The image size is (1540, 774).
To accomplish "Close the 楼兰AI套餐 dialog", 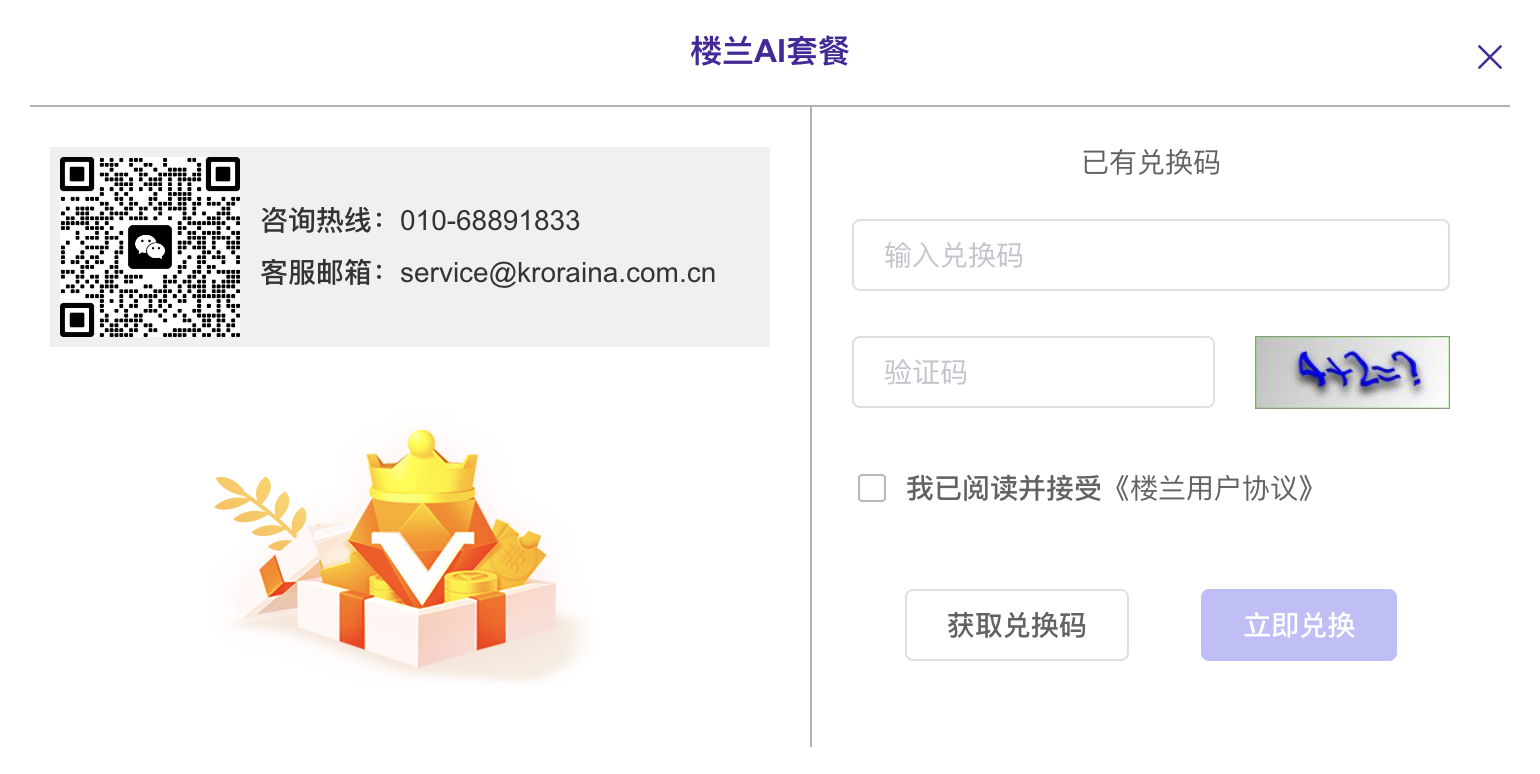I will [1489, 57].
